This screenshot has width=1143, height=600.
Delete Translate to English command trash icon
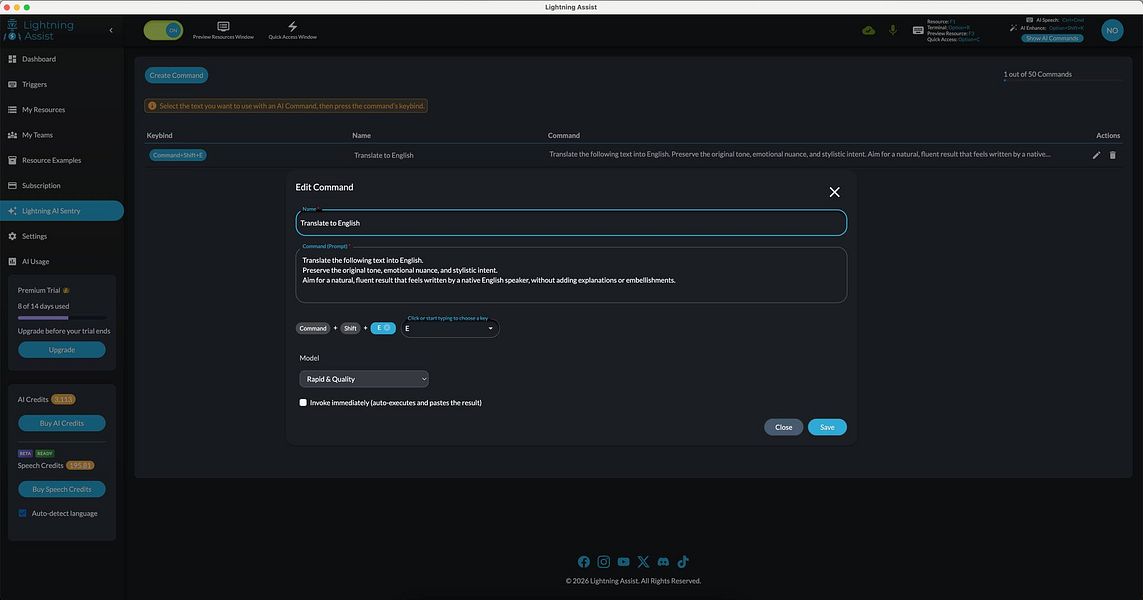point(1112,155)
